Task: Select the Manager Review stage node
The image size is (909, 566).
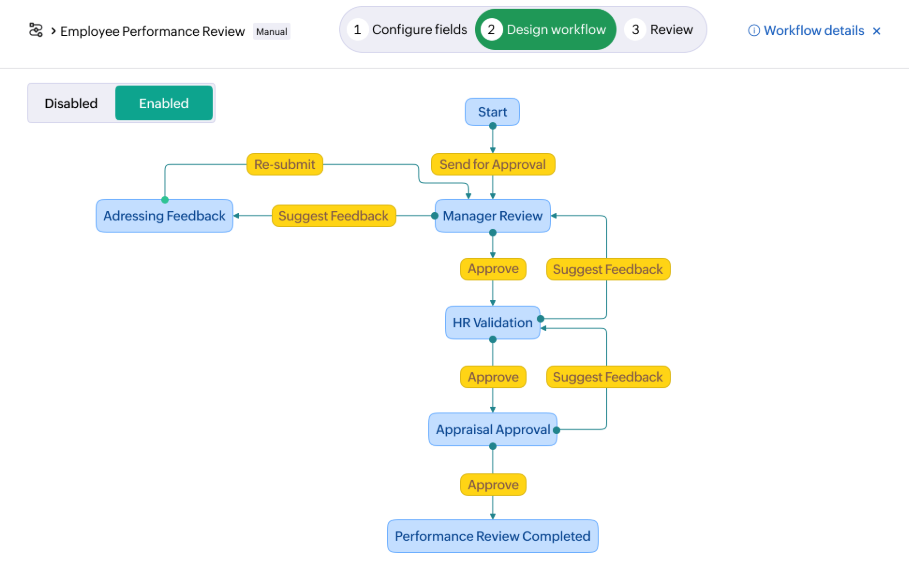Action: click(493, 216)
